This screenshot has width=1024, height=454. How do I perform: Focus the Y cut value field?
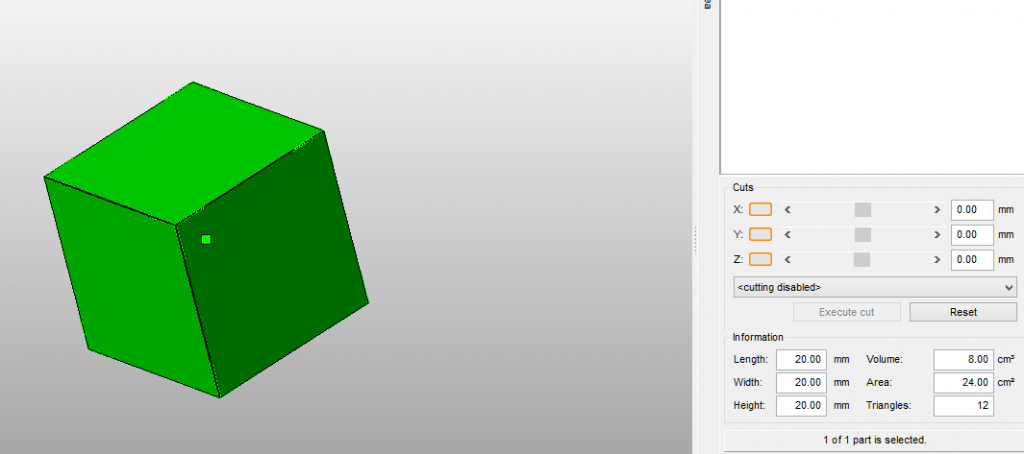point(970,235)
